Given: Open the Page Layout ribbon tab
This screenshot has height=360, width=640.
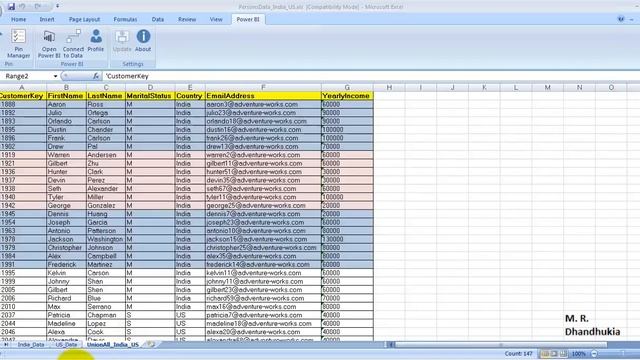Looking at the screenshot, I should click(x=84, y=19).
